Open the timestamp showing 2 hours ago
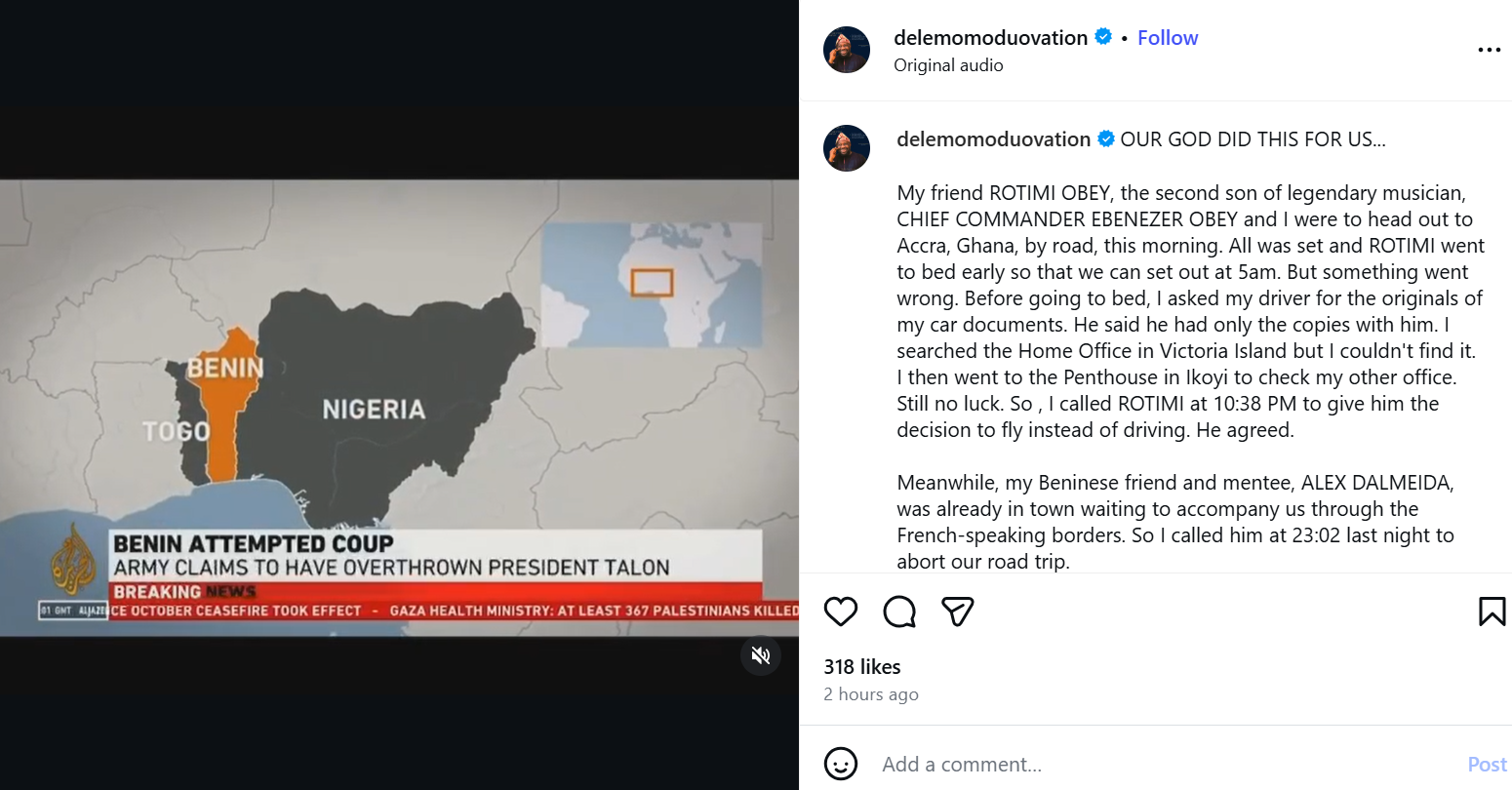This screenshot has height=790, width=1512. tap(870, 693)
